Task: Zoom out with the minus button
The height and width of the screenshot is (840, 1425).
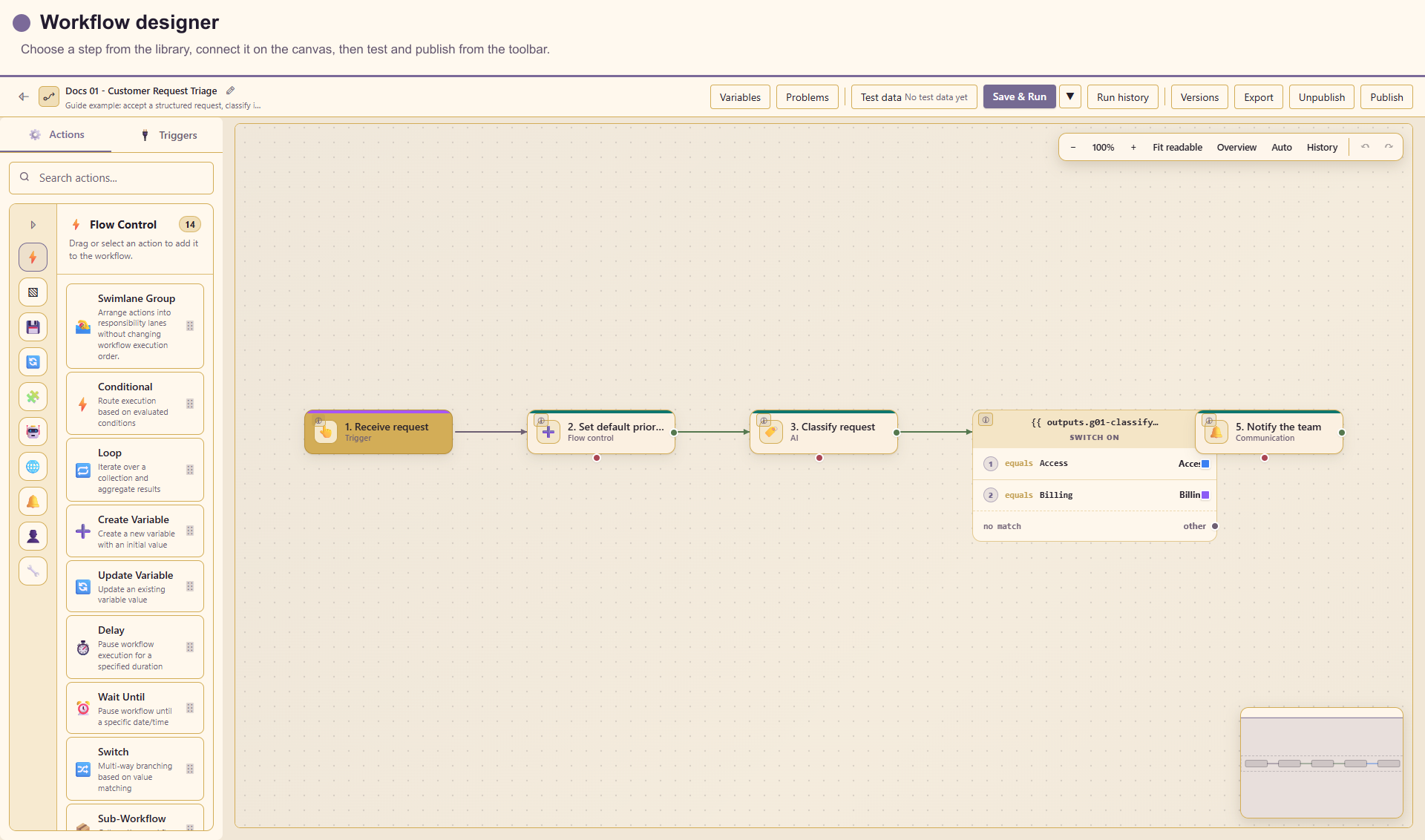Action: 1073,147
